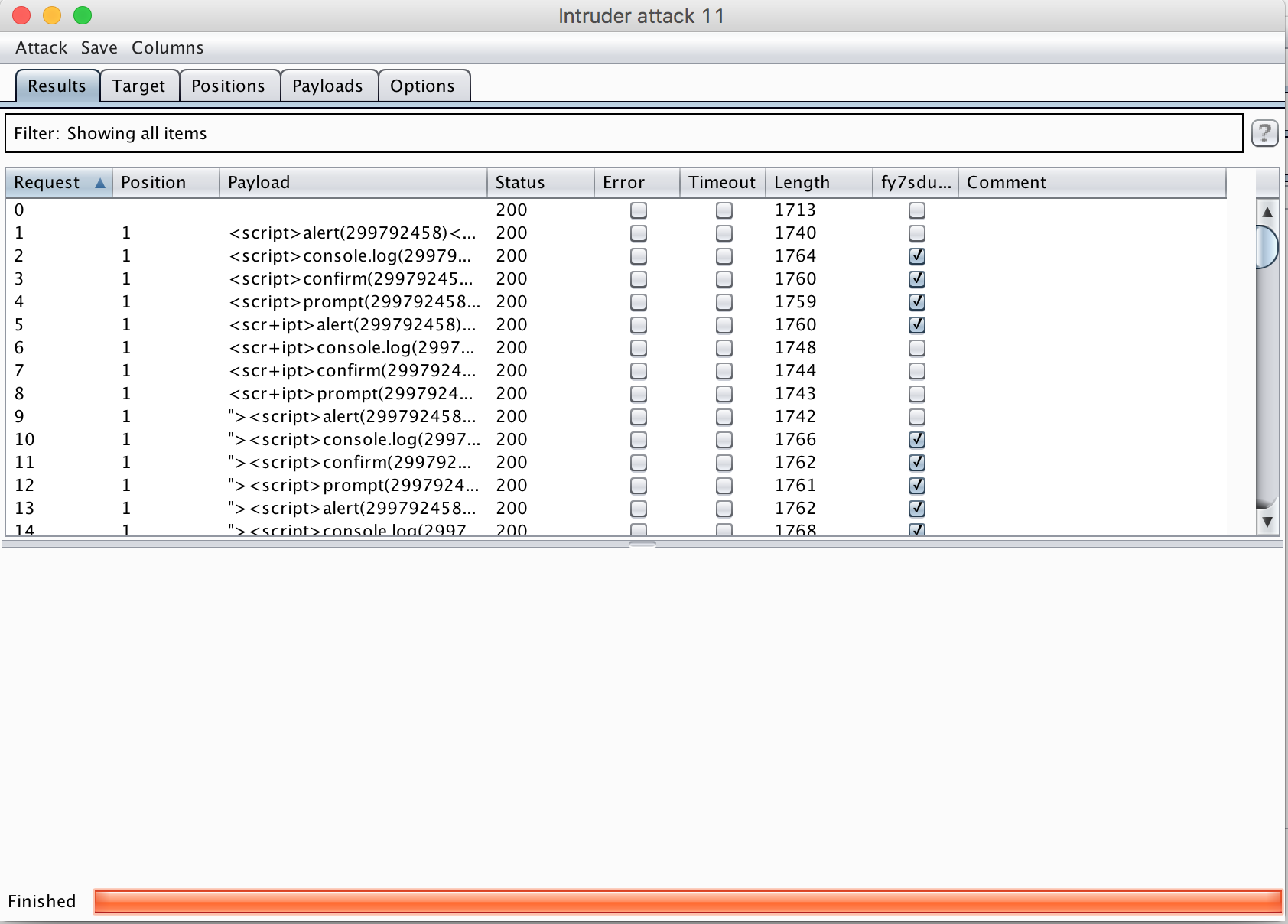This screenshot has height=924, width=1288.
Task: Click the filter bar showing all items
Action: pos(623,133)
